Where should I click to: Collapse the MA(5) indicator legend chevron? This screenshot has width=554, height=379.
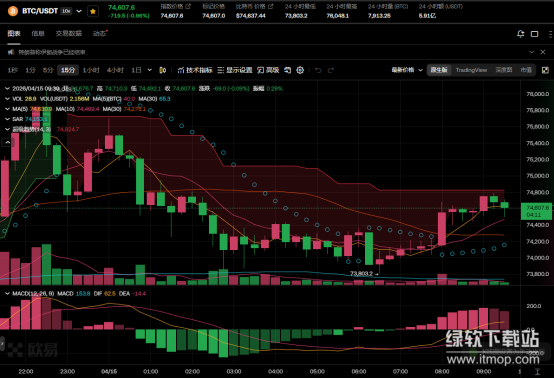click(x=7, y=109)
